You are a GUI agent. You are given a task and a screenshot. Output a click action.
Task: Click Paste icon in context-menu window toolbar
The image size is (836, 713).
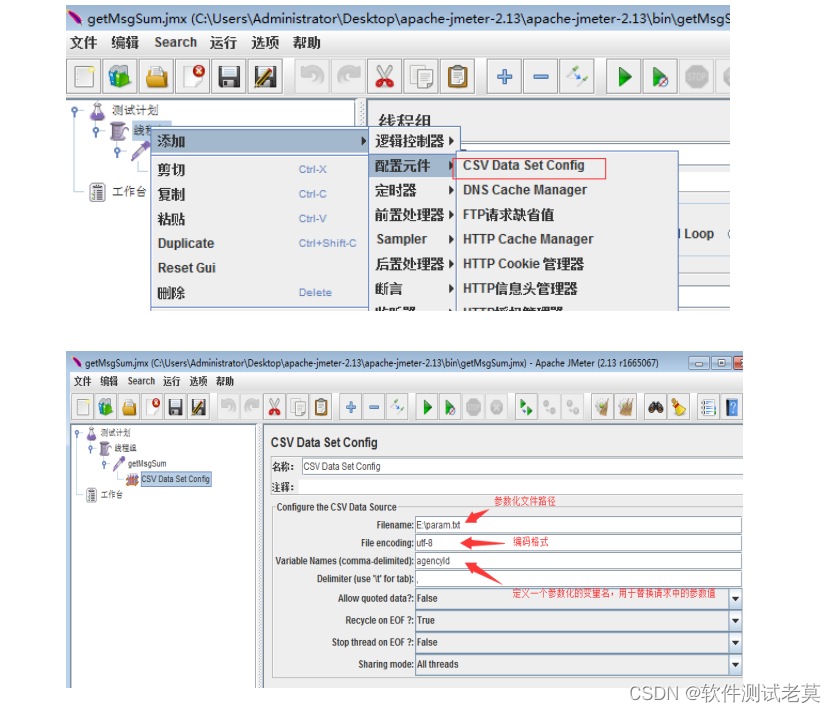[457, 77]
